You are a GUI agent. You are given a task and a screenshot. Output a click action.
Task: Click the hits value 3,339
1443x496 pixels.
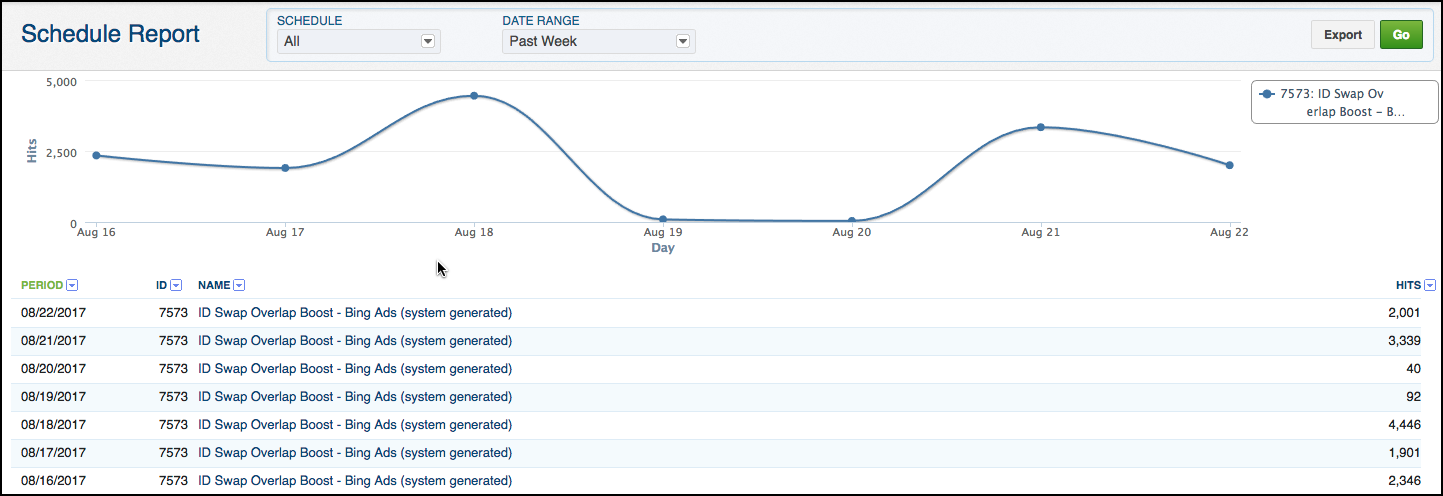(x=1403, y=341)
